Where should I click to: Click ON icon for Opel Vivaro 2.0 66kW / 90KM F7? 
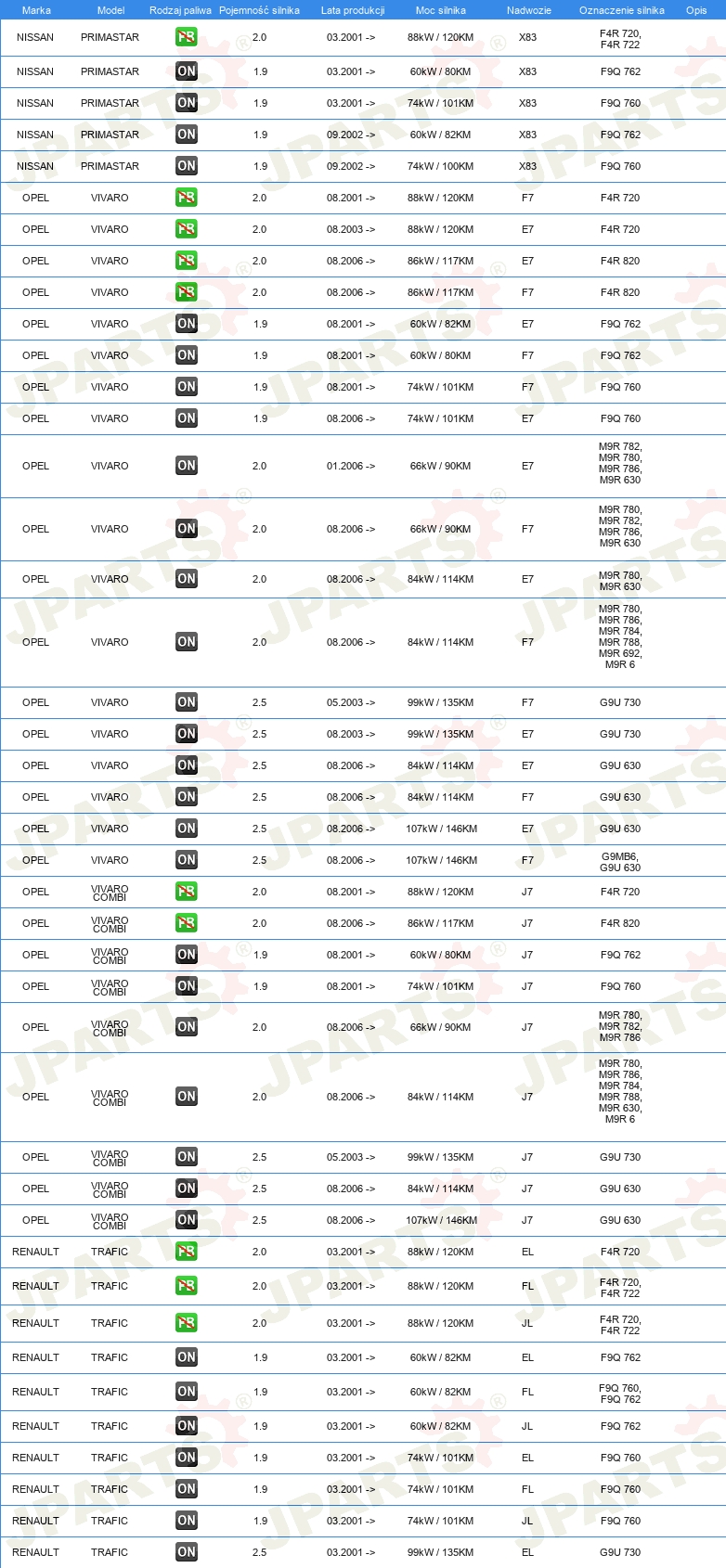coord(187,529)
